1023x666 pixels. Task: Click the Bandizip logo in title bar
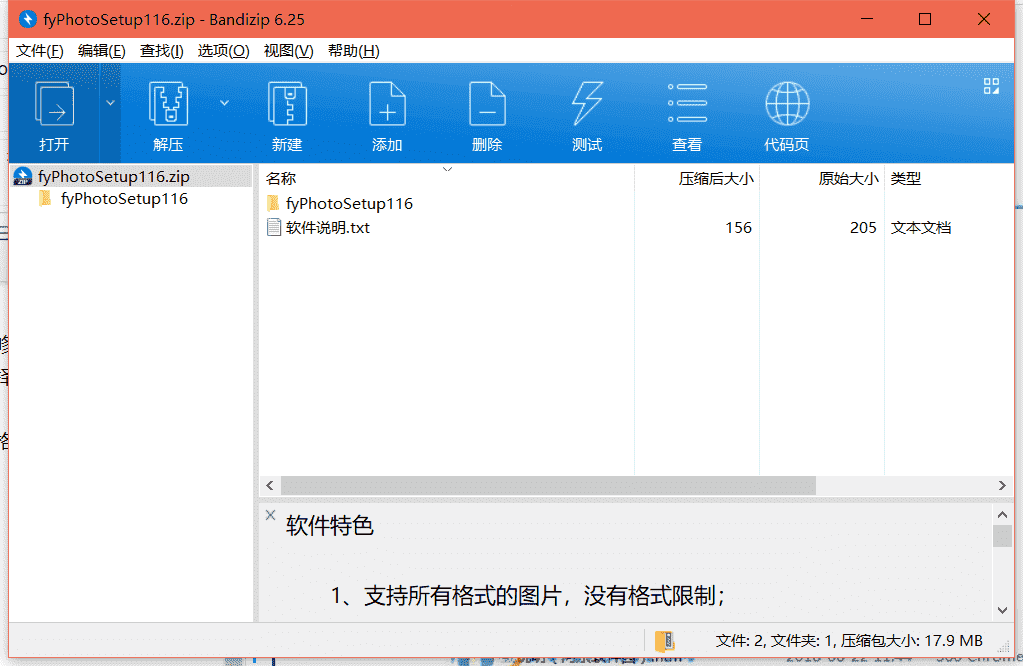click(x=27, y=19)
